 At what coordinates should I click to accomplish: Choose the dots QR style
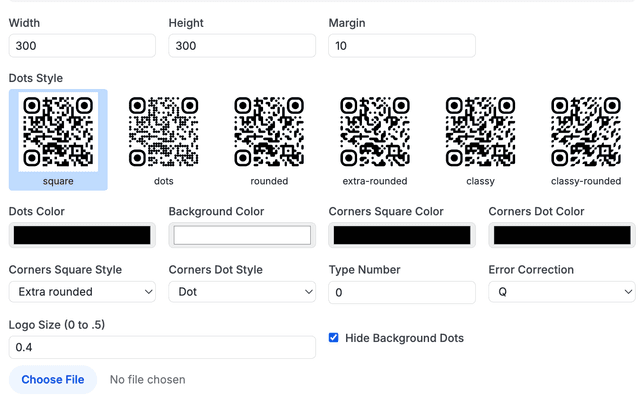tap(164, 140)
